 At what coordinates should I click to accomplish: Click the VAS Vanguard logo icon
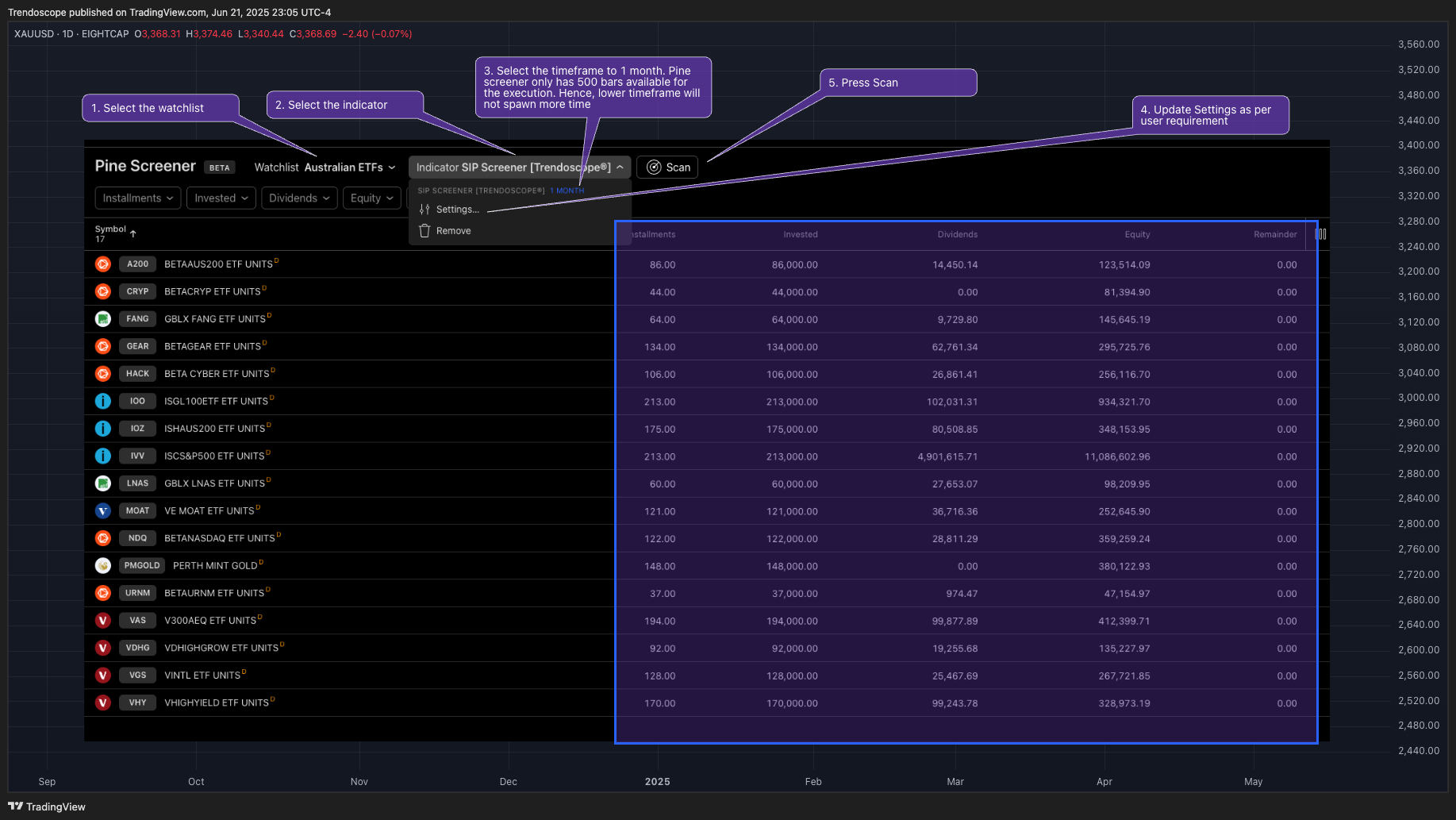tap(103, 621)
